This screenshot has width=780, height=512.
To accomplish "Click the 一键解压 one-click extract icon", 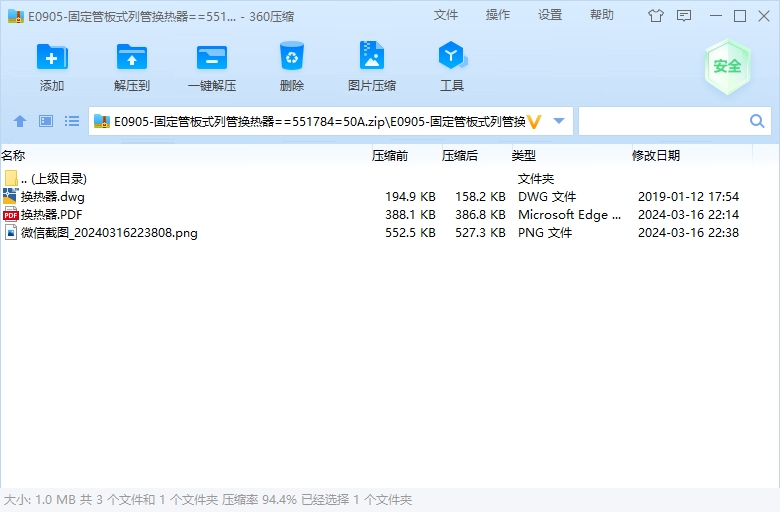I will click(212, 57).
